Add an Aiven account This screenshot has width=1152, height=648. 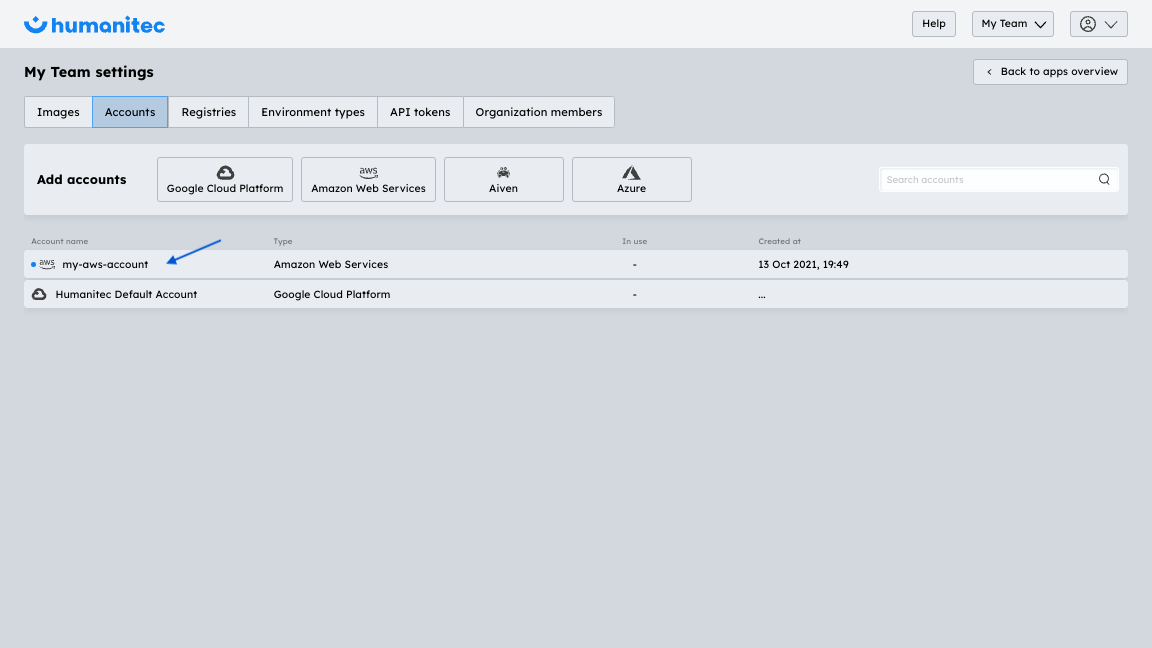click(503, 179)
